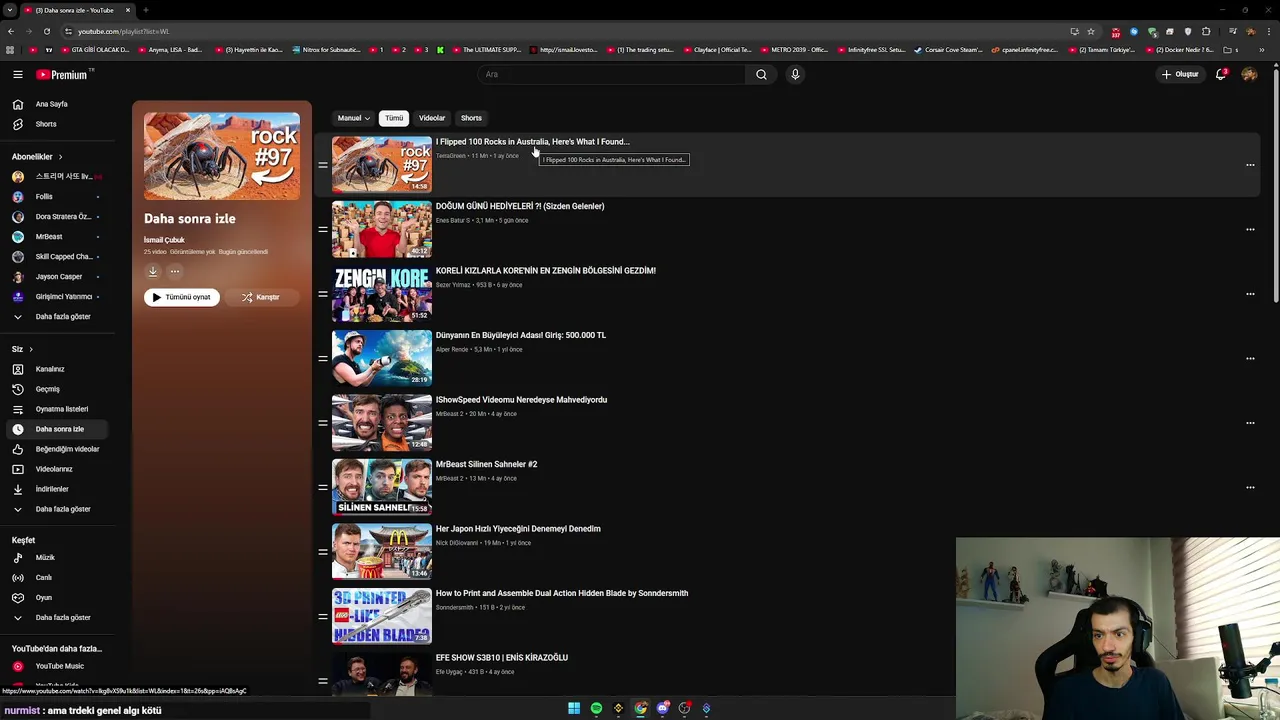Open YouTube Music link in sidebar
The width and height of the screenshot is (1280, 720).
click(60, 666)
